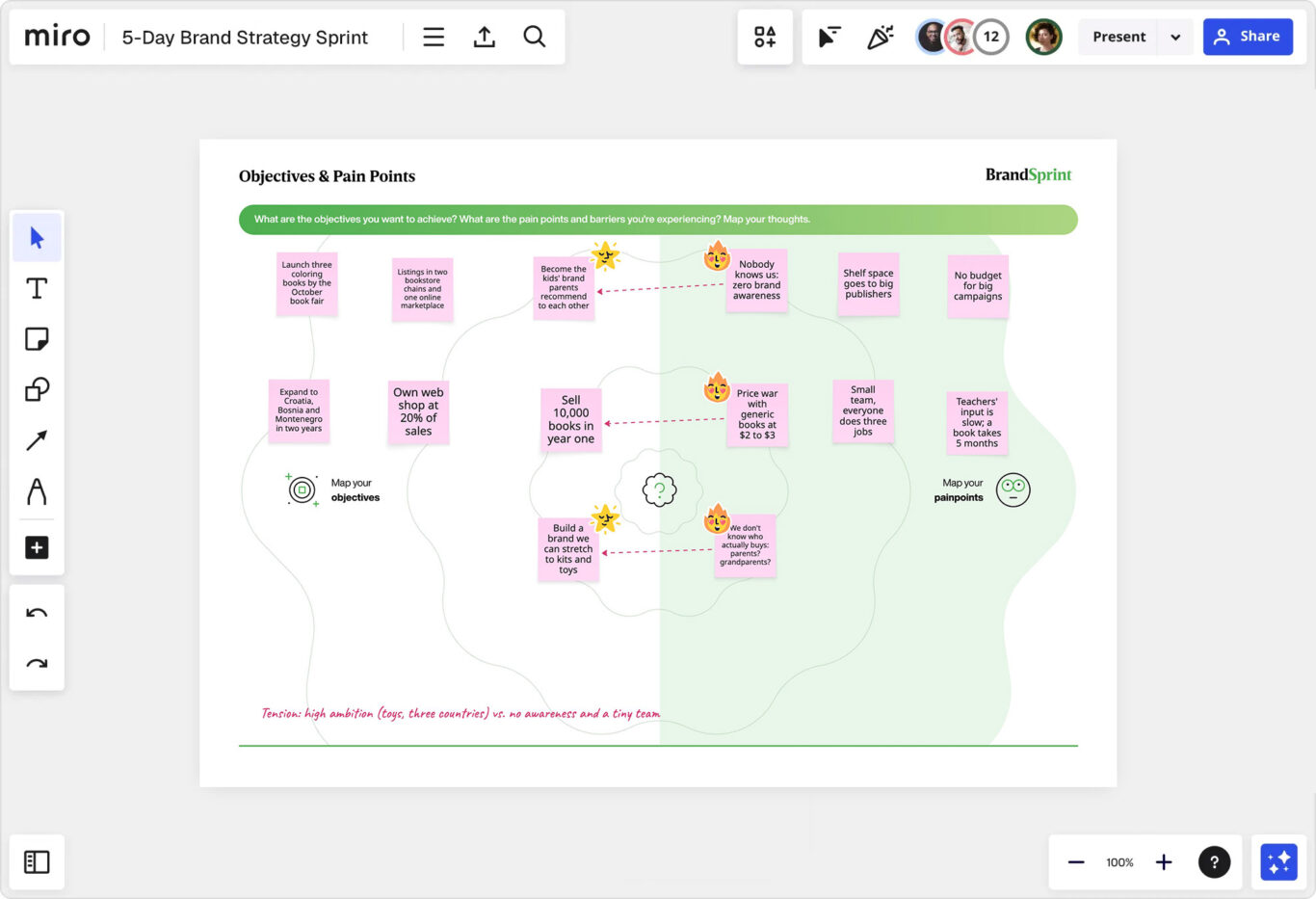Open the apps and templates icon
This screenshot has height=899, width=1316.
coord(765,37)
